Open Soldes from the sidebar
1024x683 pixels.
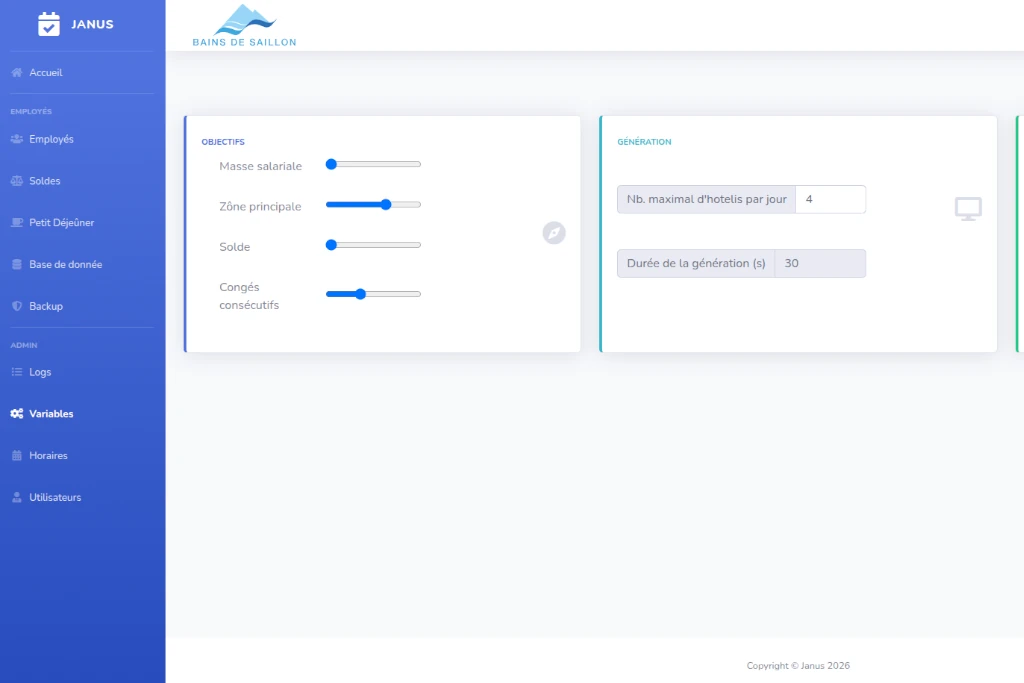pyautogui.click(x=44, y=181)
